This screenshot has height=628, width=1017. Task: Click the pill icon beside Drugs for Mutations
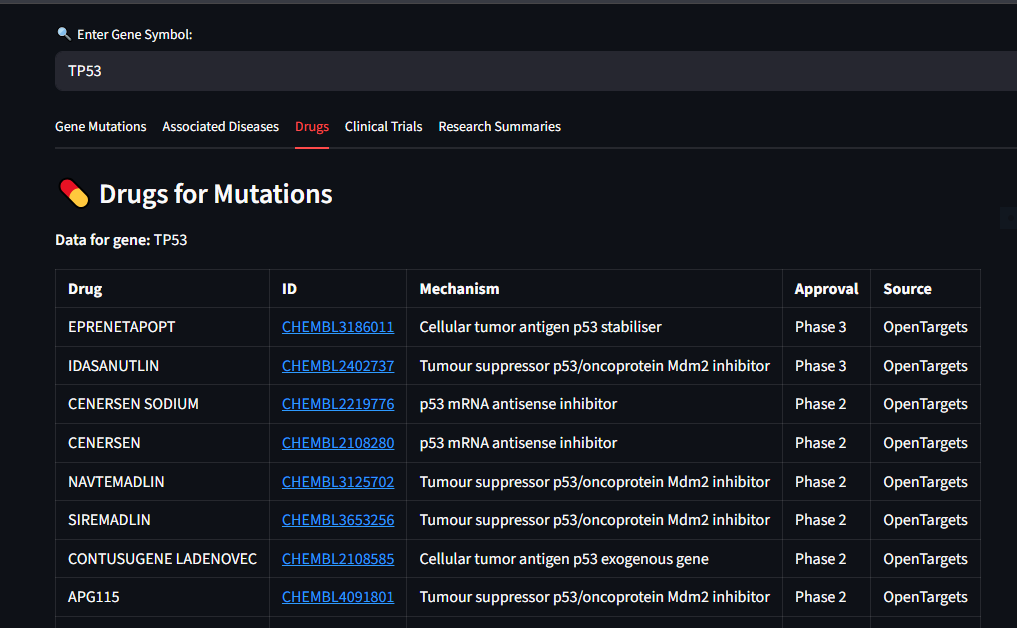point(74,193)
